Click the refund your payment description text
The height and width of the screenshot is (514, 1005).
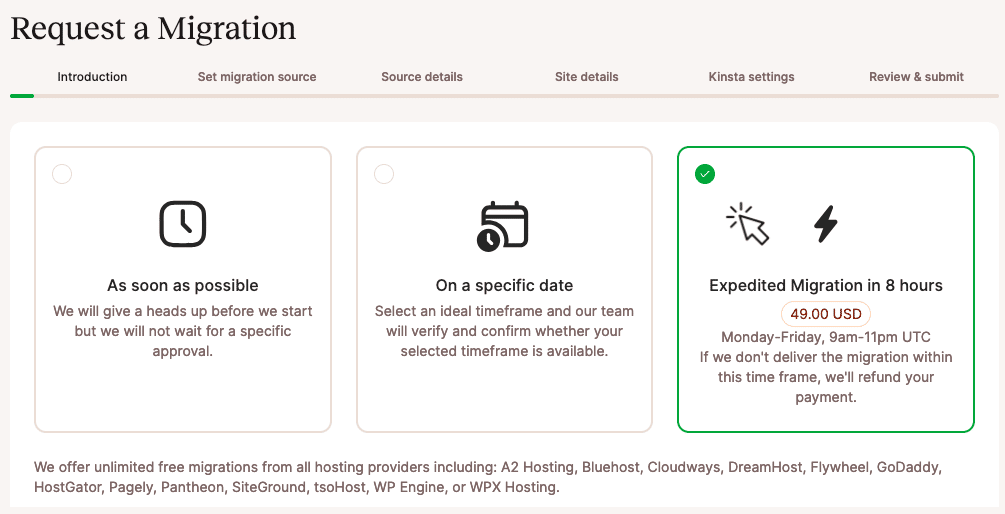coord(826,377)
